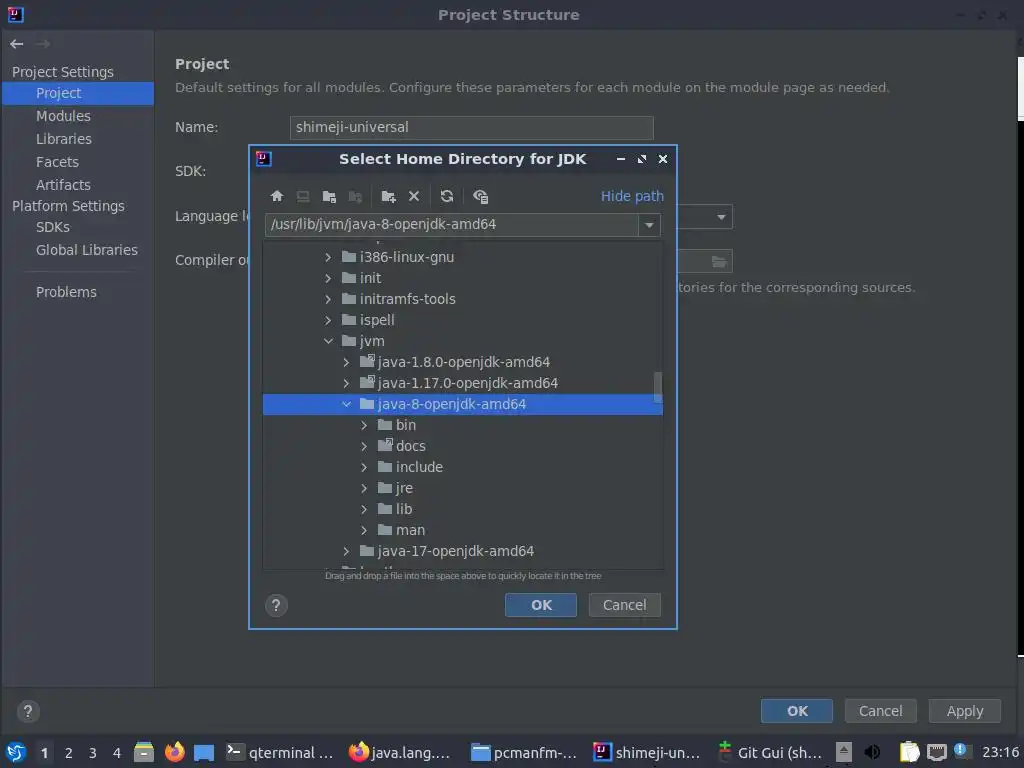
Task: Expand the java-17-openjdk-amd64 folder
Action: point(346,551)
